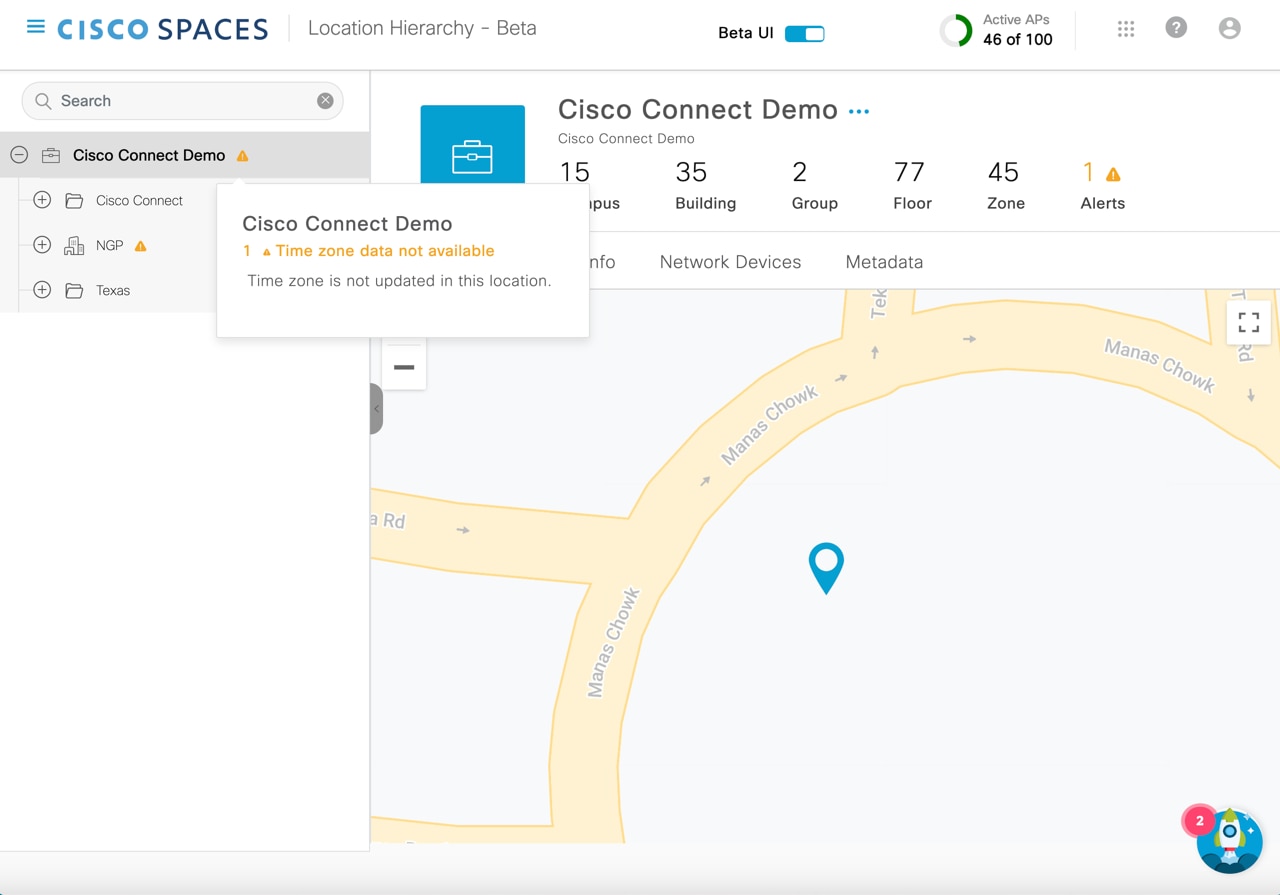This screenshot has width=1280, height=895.
Task: Collapse the left sidebar with handle
Action: pos(376,408)
